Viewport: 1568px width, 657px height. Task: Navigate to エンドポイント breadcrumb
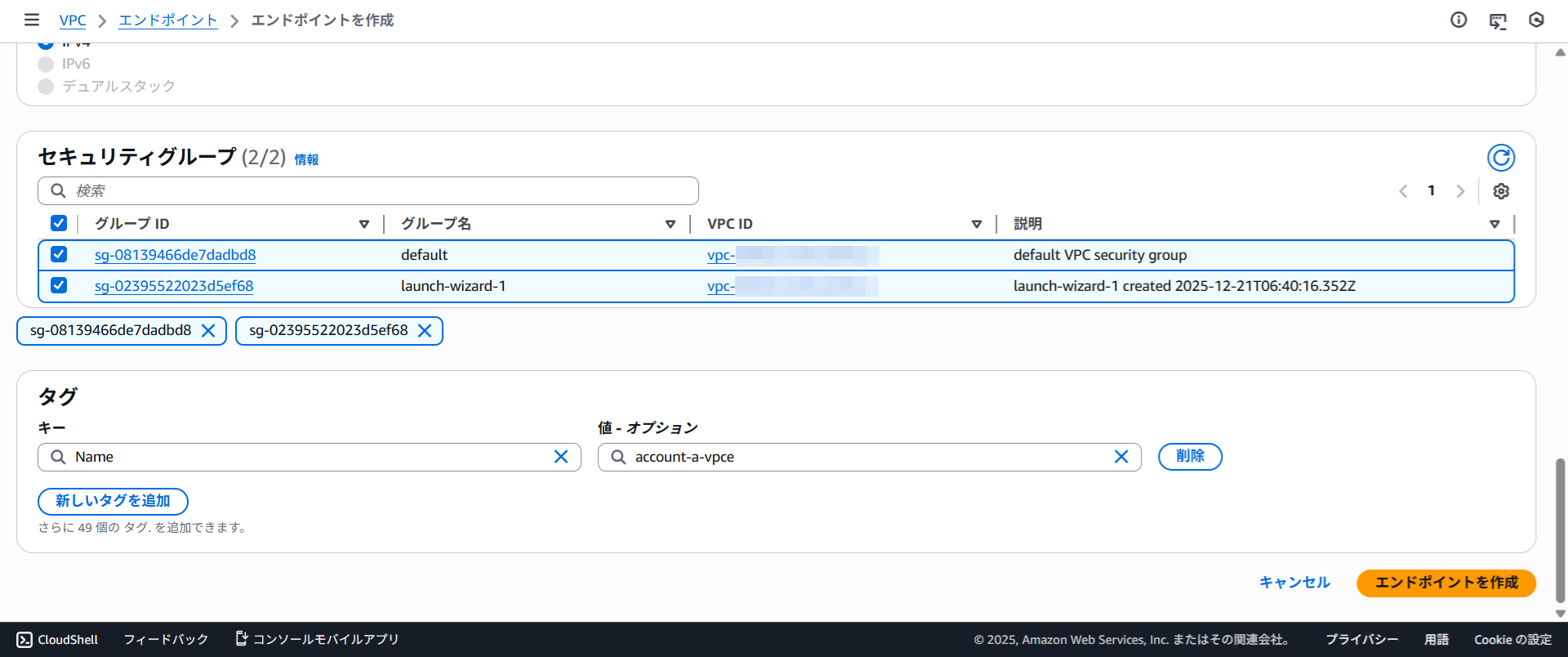click(x=168, y=20)
